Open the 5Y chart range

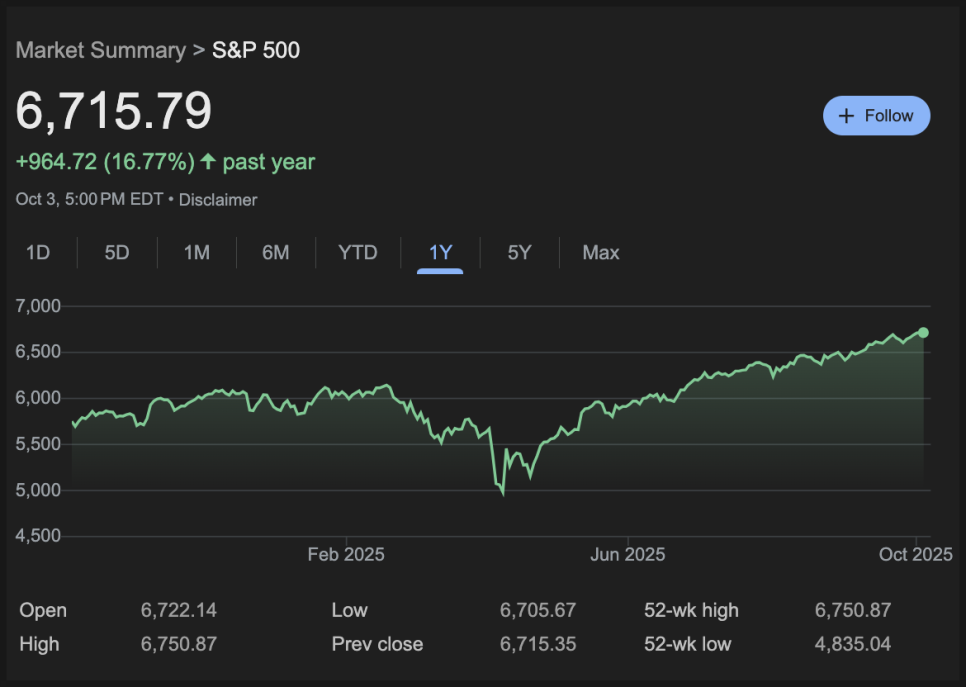pos(519,253)
